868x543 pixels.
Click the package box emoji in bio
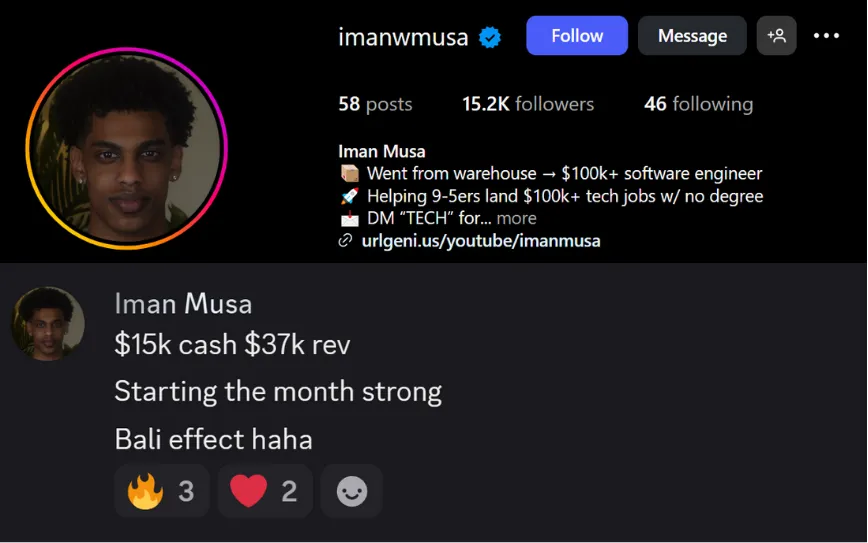tap(350, 173)
